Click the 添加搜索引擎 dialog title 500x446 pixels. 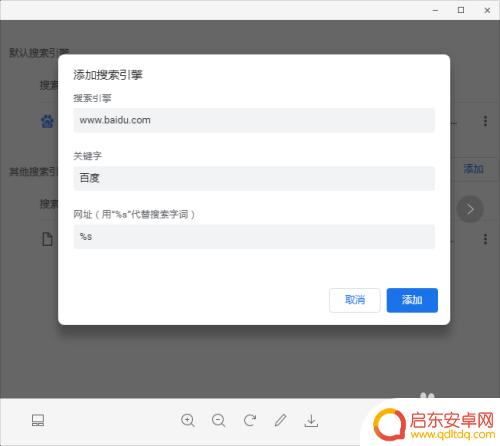coord(108,75)
